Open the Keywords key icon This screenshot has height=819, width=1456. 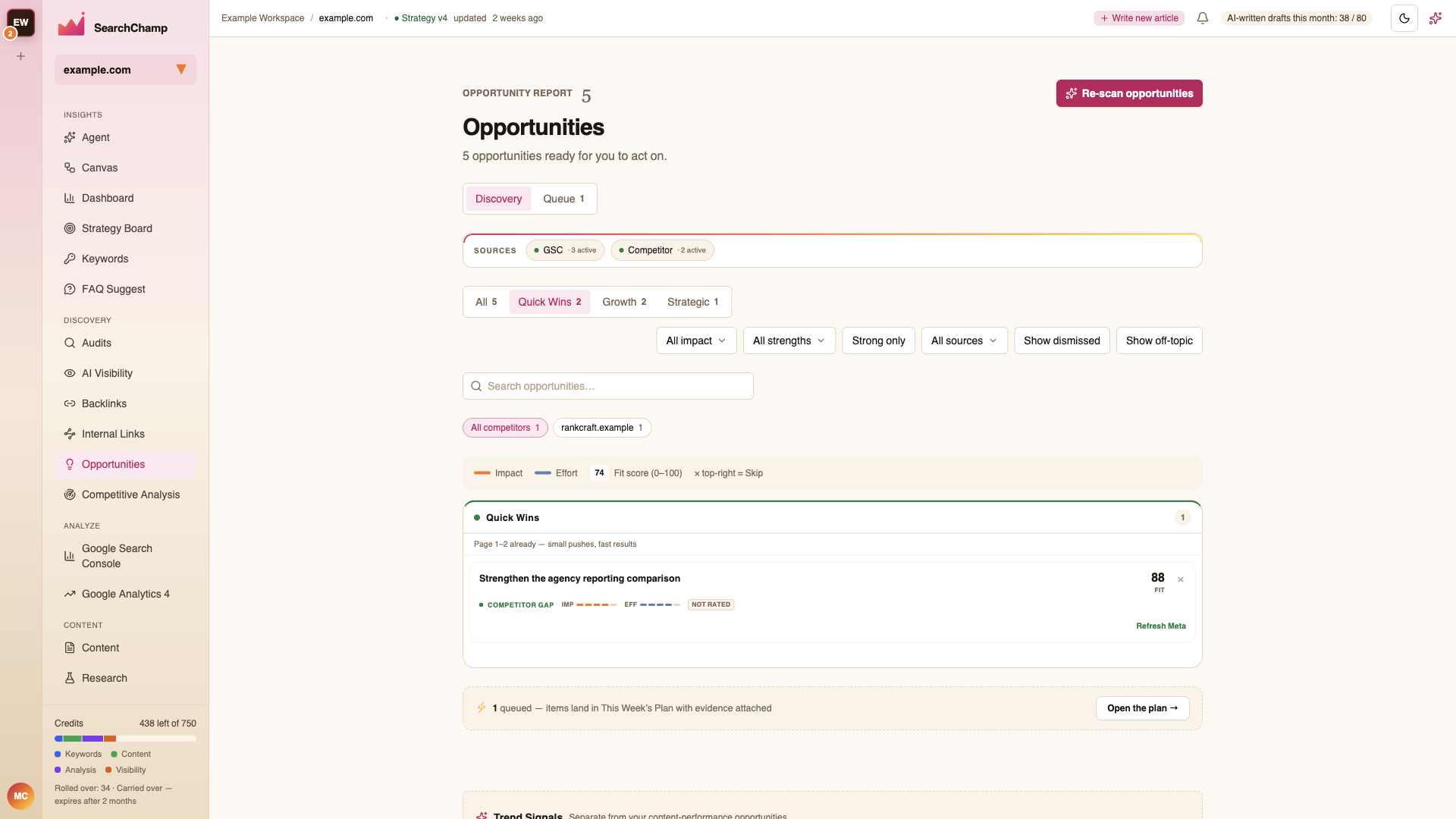coord(70,259)
